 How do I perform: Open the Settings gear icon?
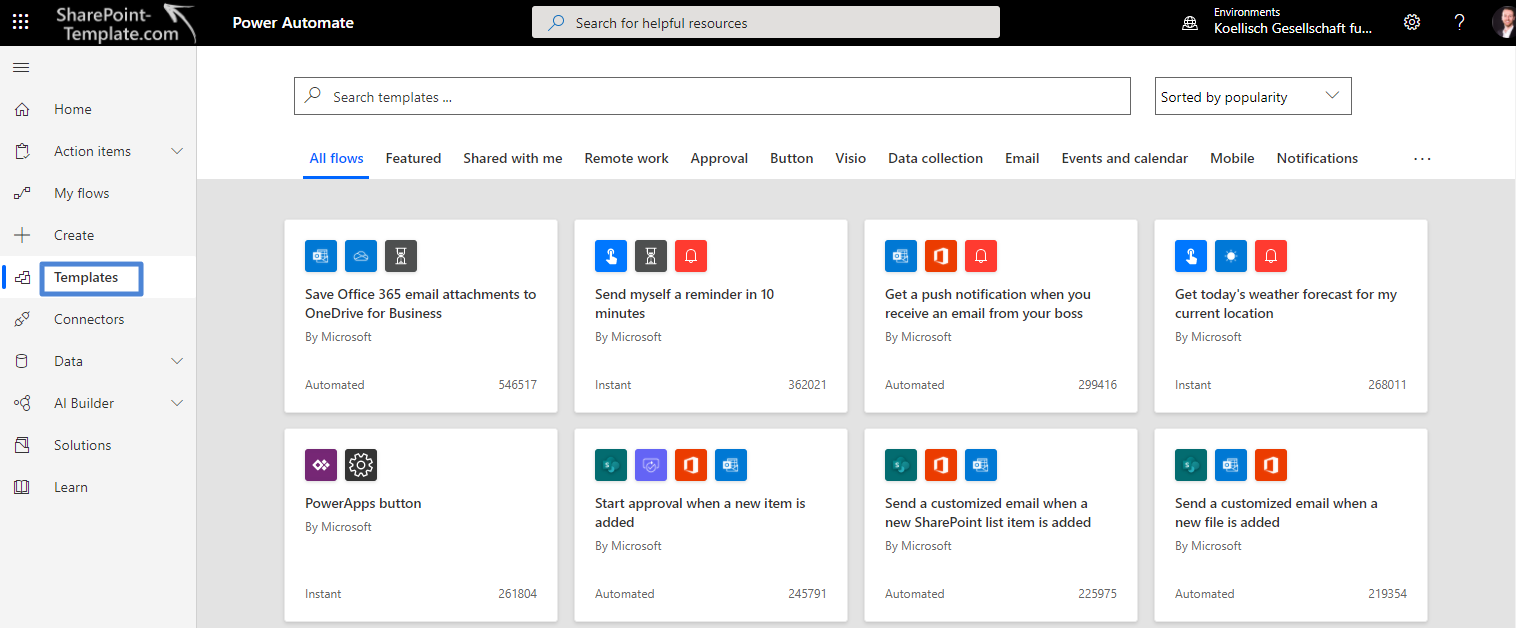[1412, 22]
